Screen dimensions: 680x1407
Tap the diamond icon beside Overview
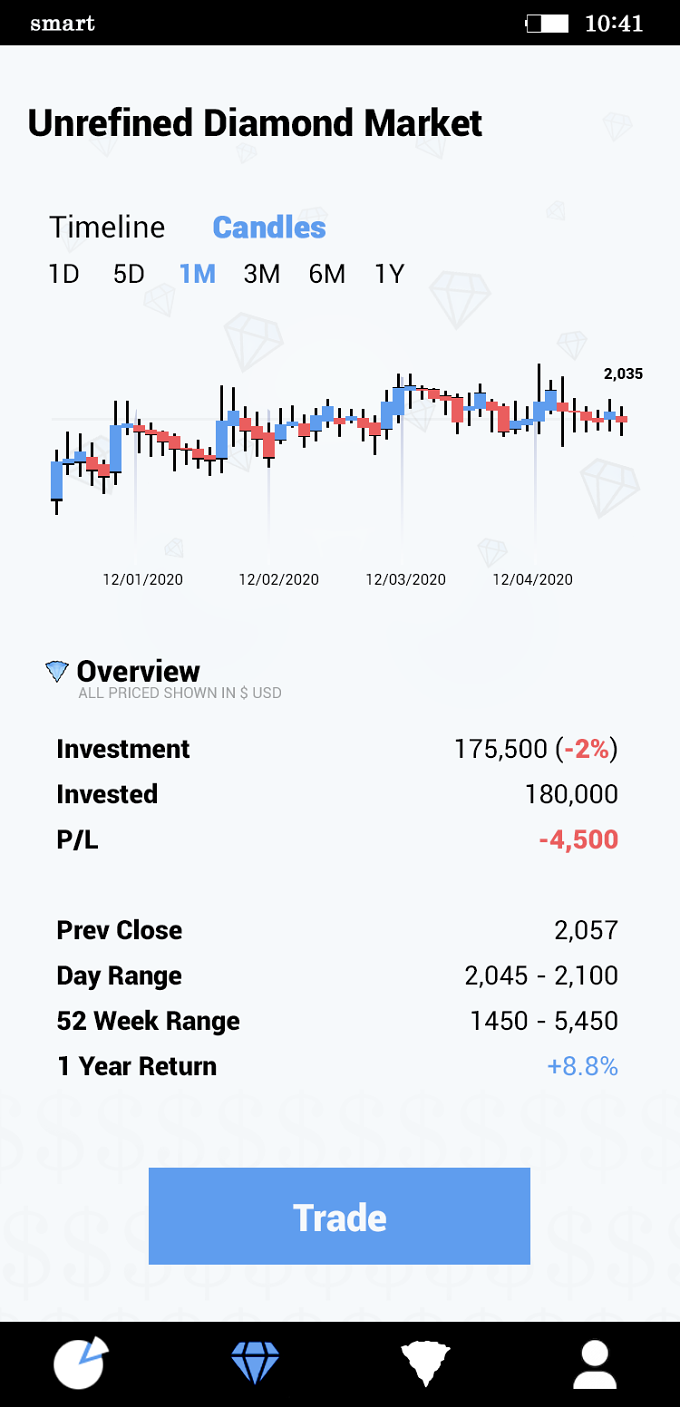coord(57,671)
